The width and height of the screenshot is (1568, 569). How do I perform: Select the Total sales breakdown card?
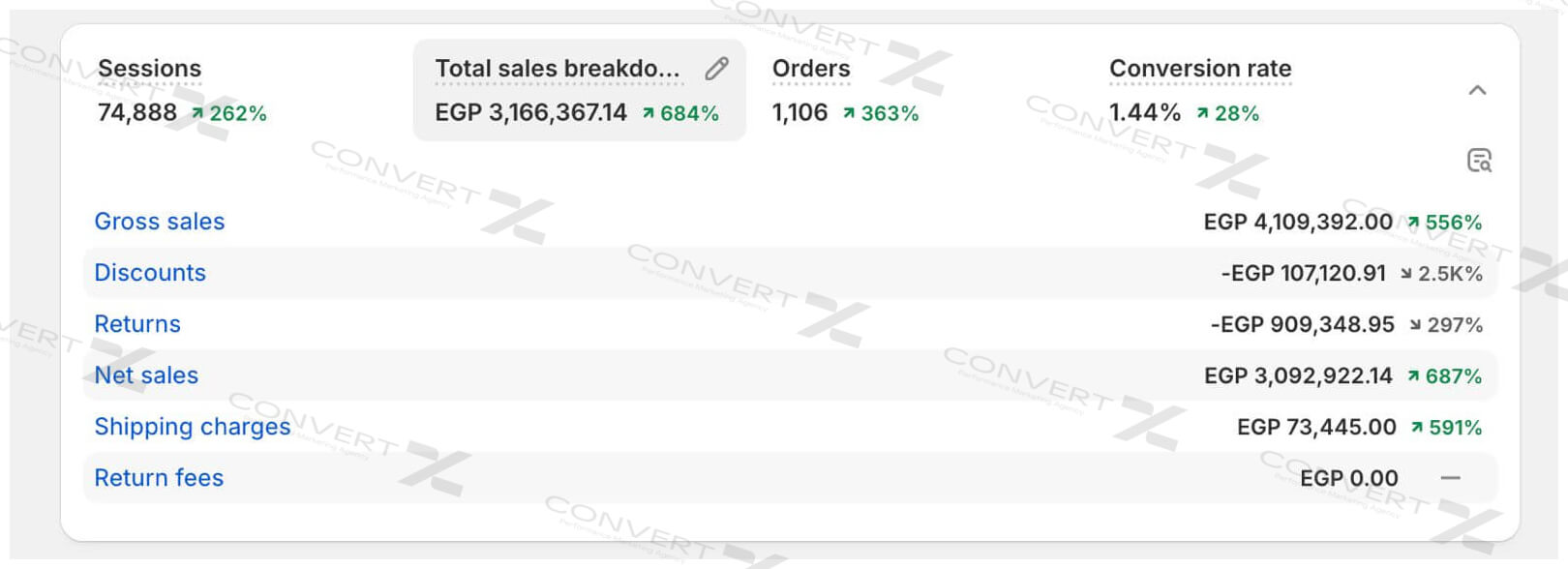[557, 69]
